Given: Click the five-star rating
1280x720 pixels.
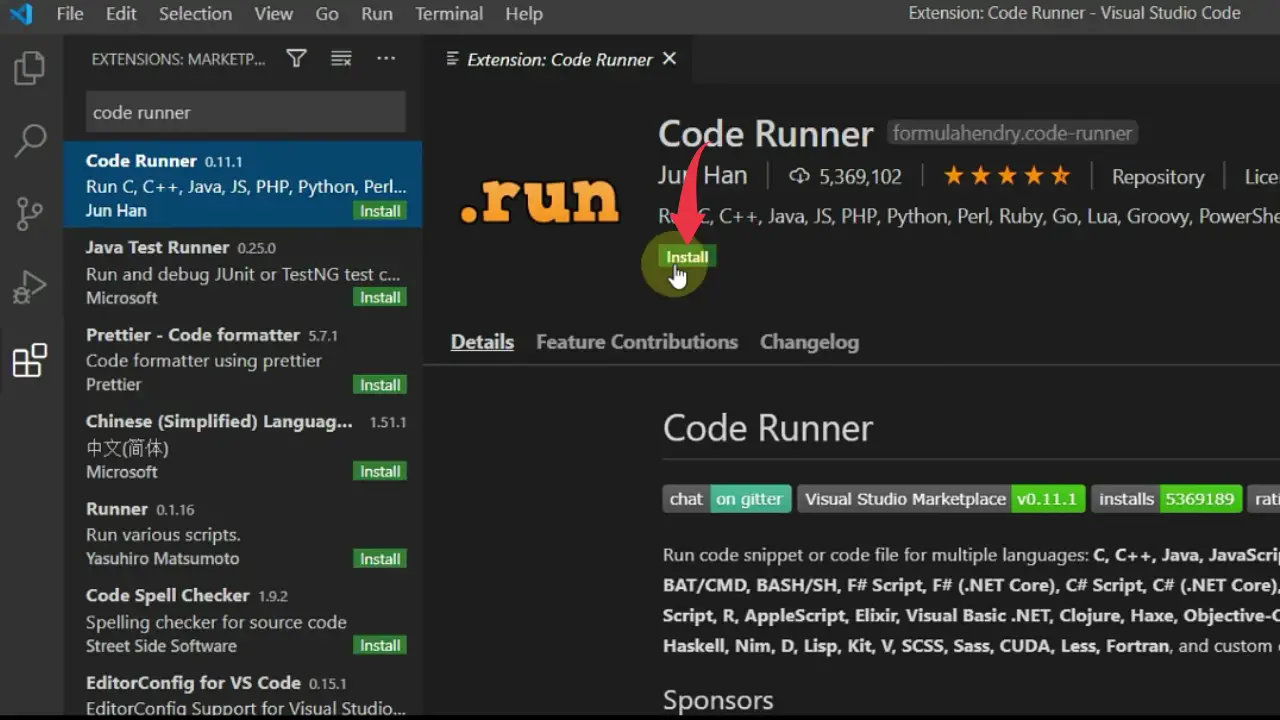Looking at the screenshot, I should click(1007, 176).
